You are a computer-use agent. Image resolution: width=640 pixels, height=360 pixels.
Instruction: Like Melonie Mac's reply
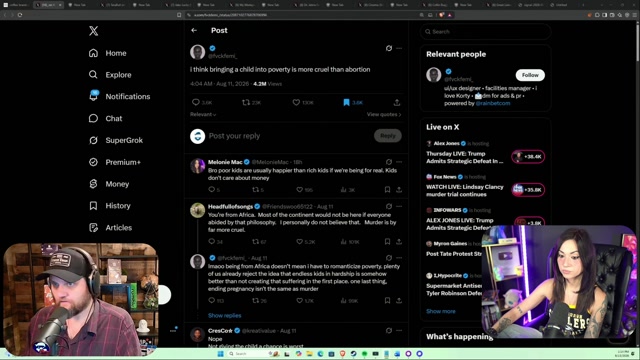[x=300, y=189]
